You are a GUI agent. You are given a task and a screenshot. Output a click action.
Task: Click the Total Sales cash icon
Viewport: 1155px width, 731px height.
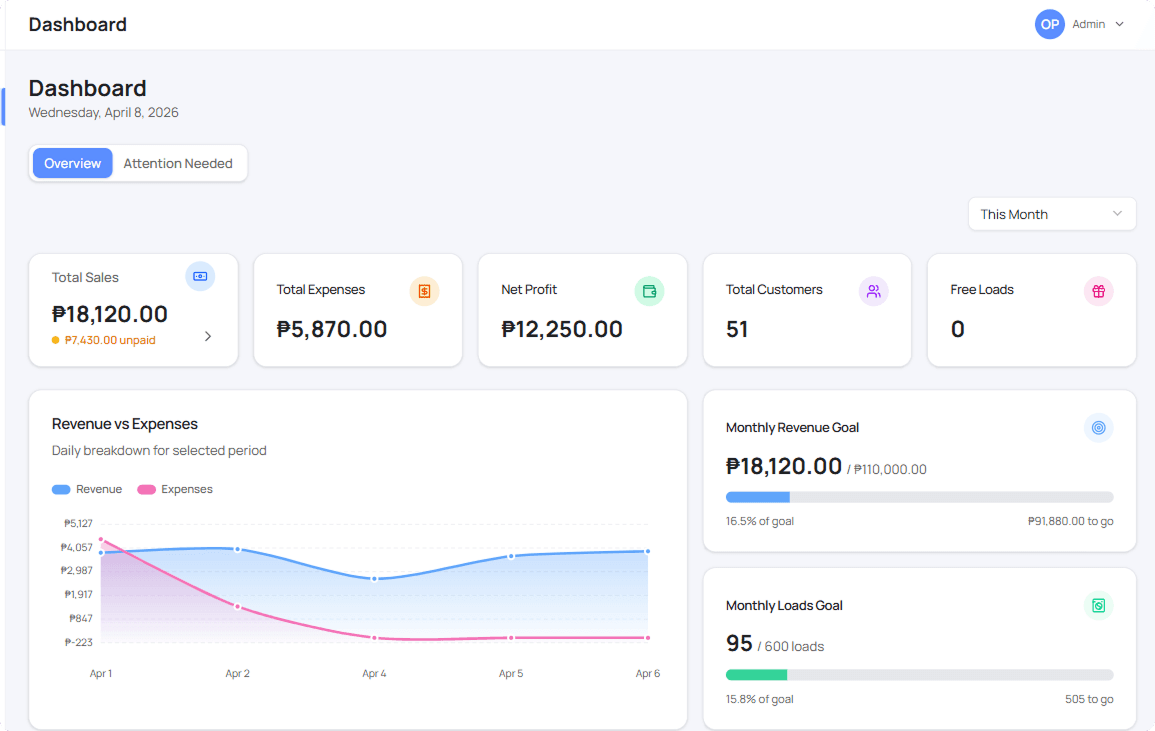pyautogui.click(x=200, y=277)
